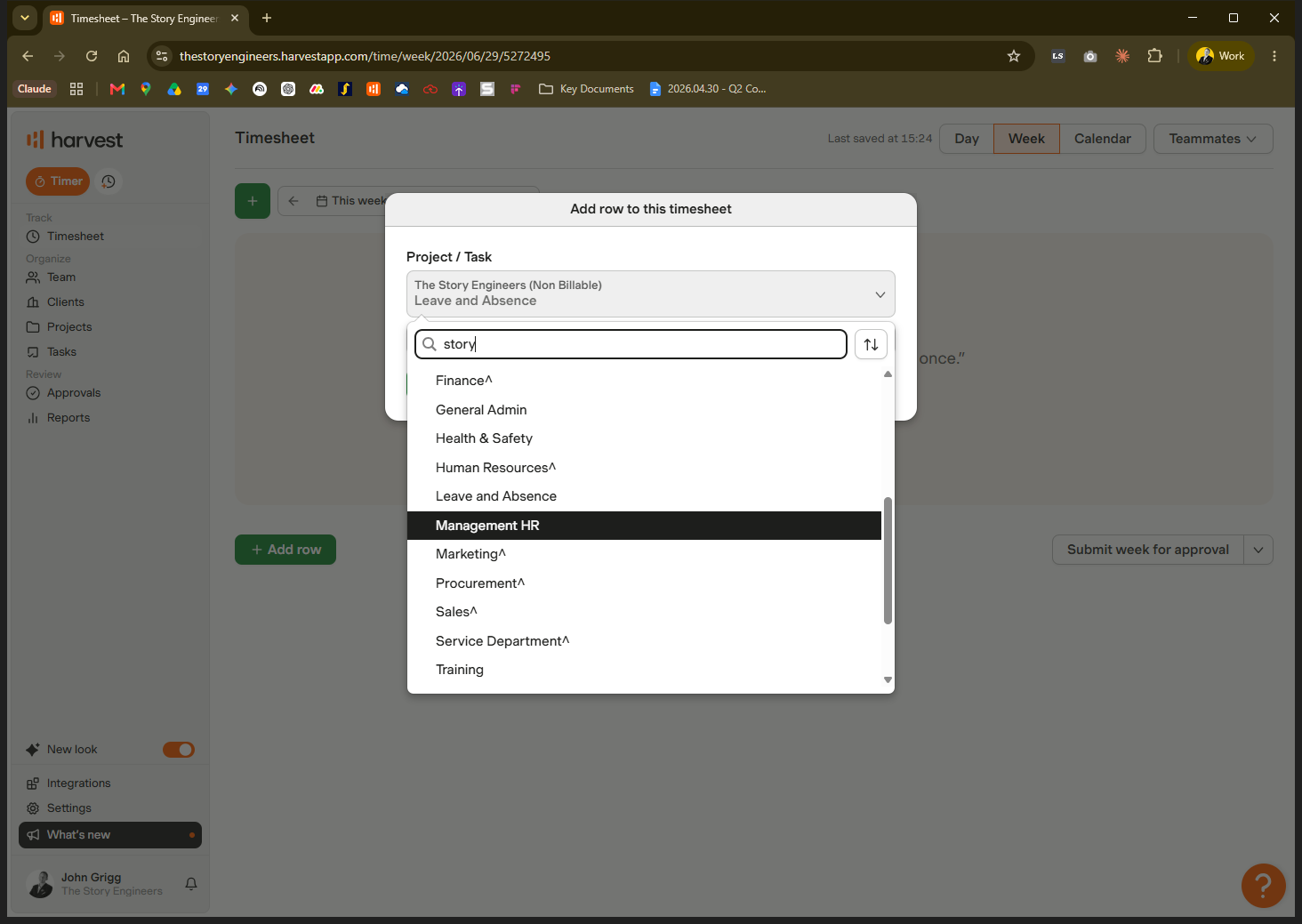Toggle the New look switch
Screen dimensions: 1302x924
179,750
